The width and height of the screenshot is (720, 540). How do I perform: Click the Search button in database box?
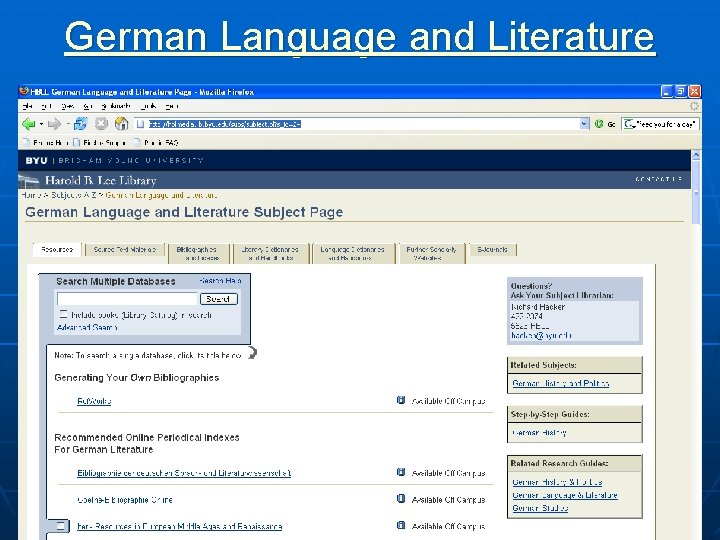pos(219,299)
